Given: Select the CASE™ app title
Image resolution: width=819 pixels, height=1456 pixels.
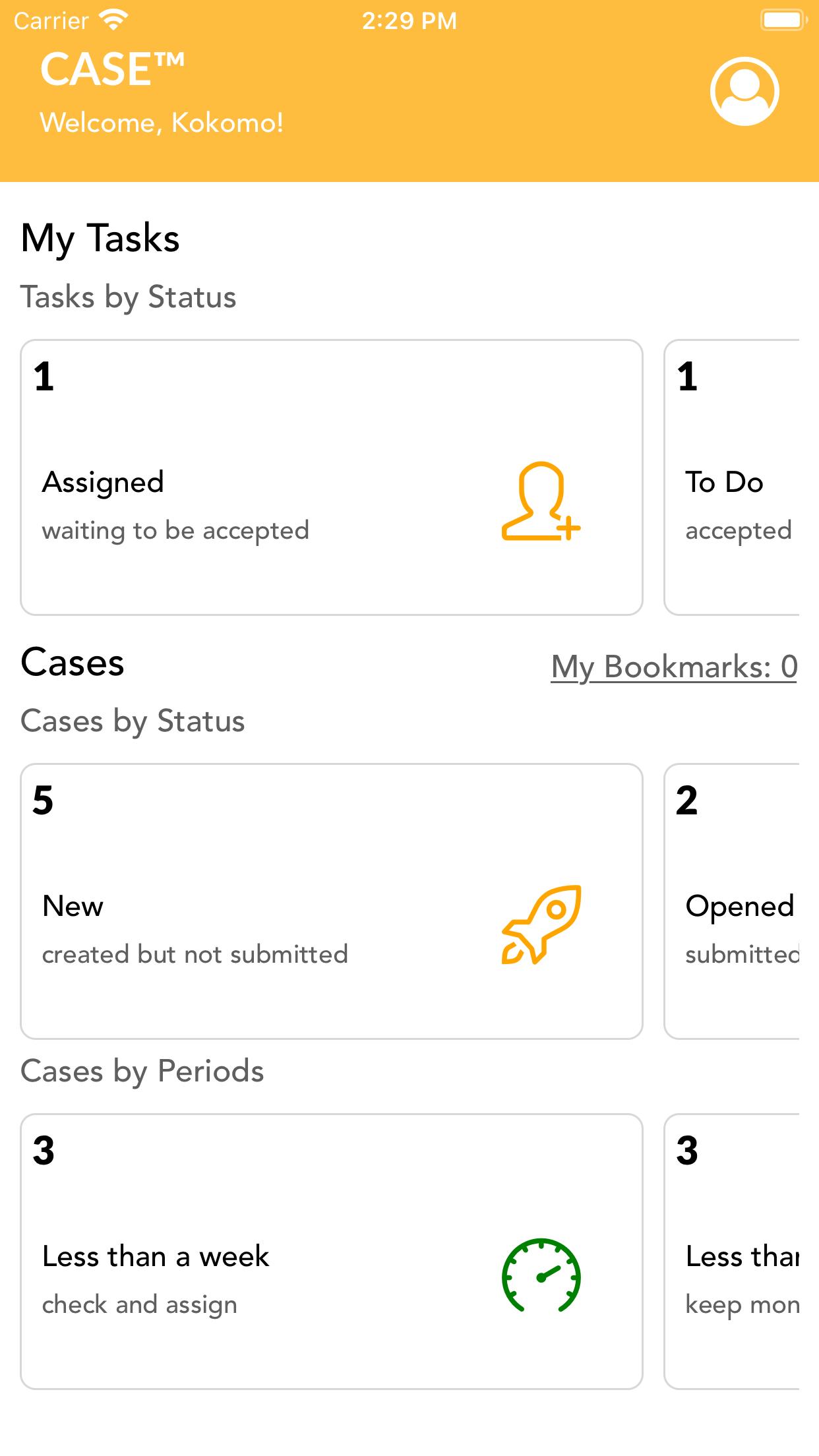Looking at the screenshot, I should pyautogui.click(x=112, y=69).
